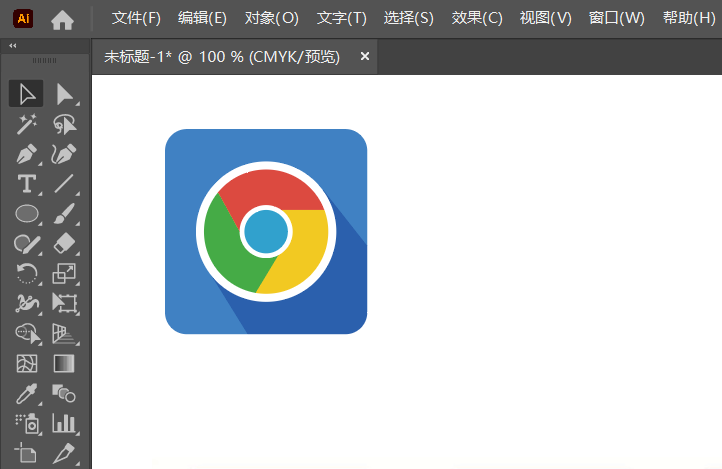Select the Shape Builder tool
This screenshot has height=469, width=722.
(26, 334)
